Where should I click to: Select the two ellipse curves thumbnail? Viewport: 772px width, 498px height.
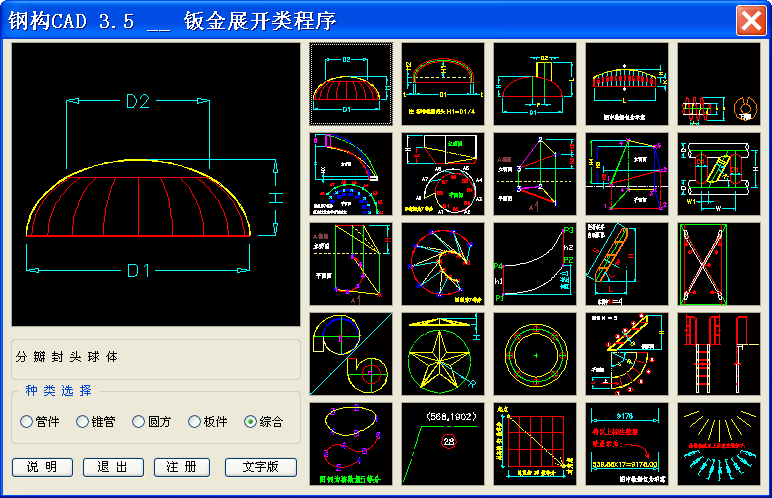(350, 444)
